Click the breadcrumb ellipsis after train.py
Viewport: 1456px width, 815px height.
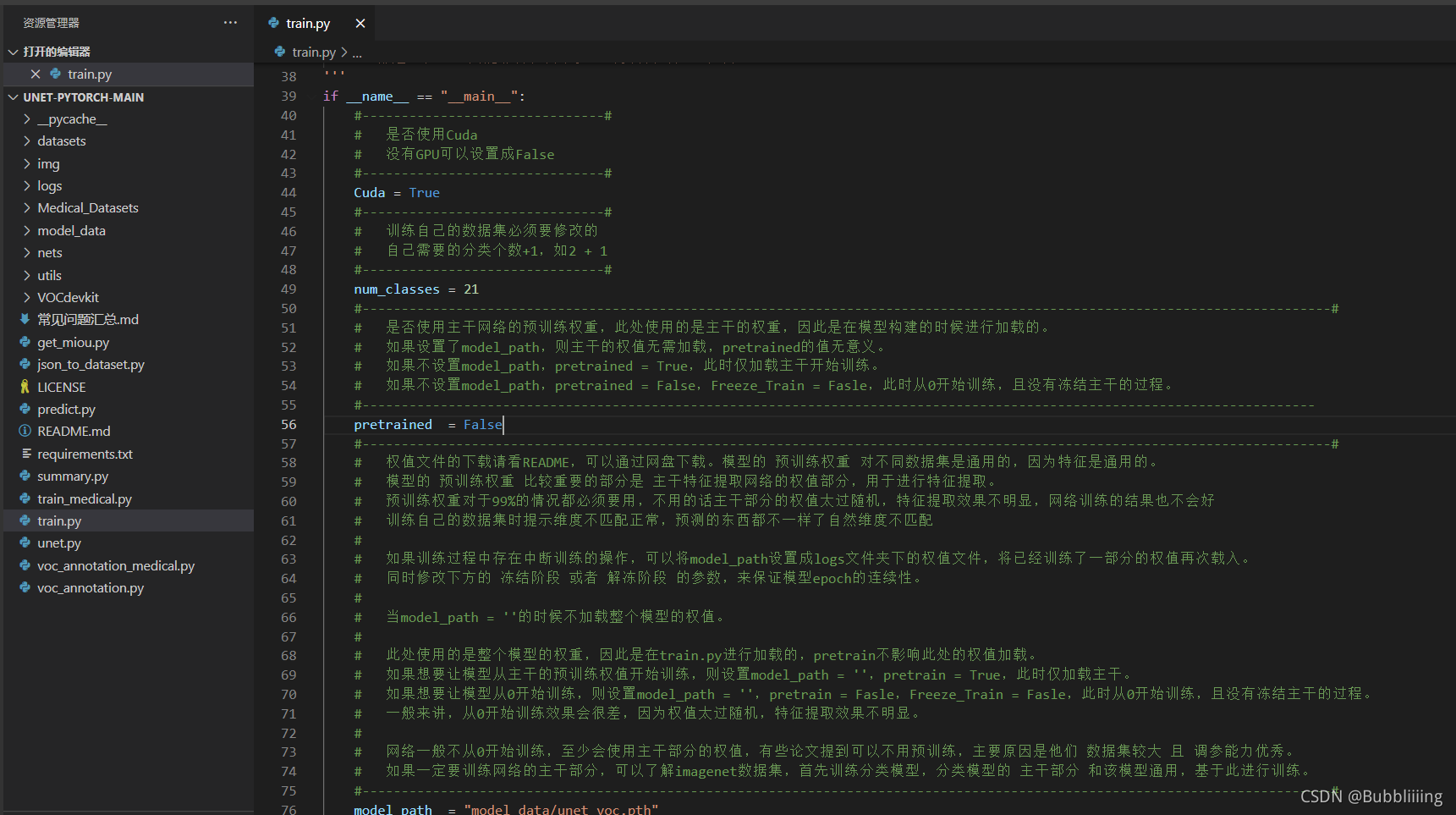(x=357, y=52)
